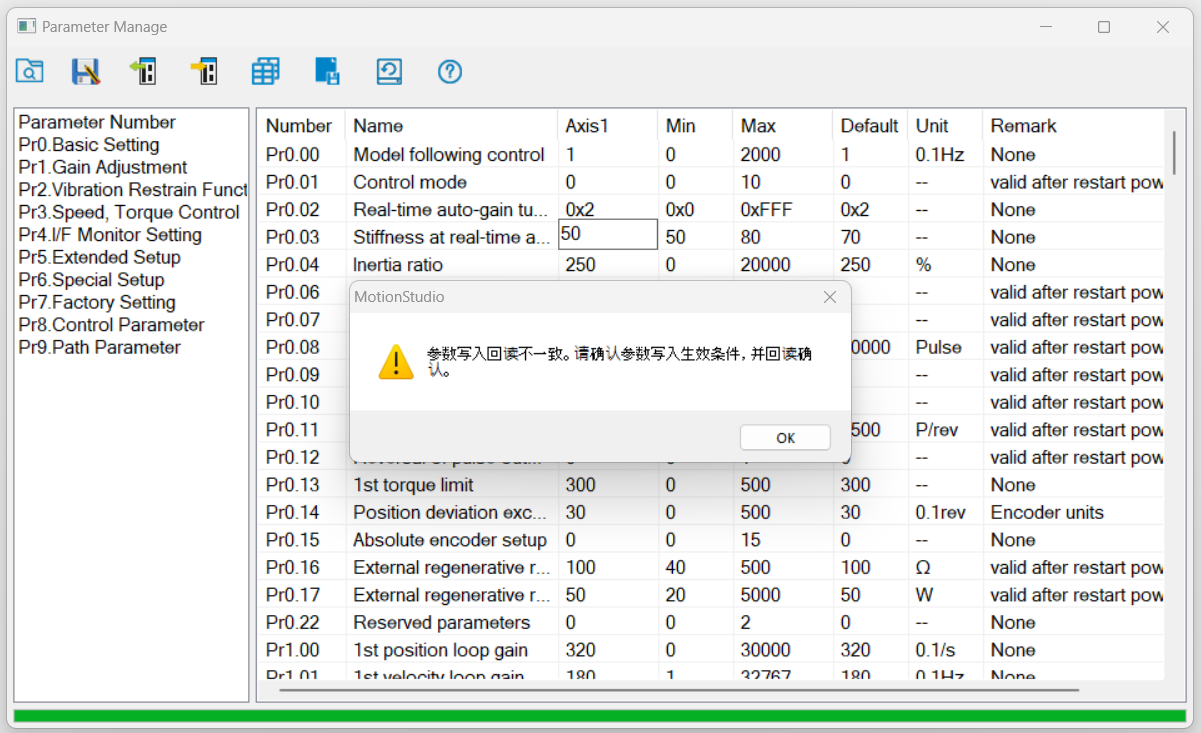Screen dimensions: 1201x733
Task: Click the save-as floppy disk with pencil icon
Action: 86,71
